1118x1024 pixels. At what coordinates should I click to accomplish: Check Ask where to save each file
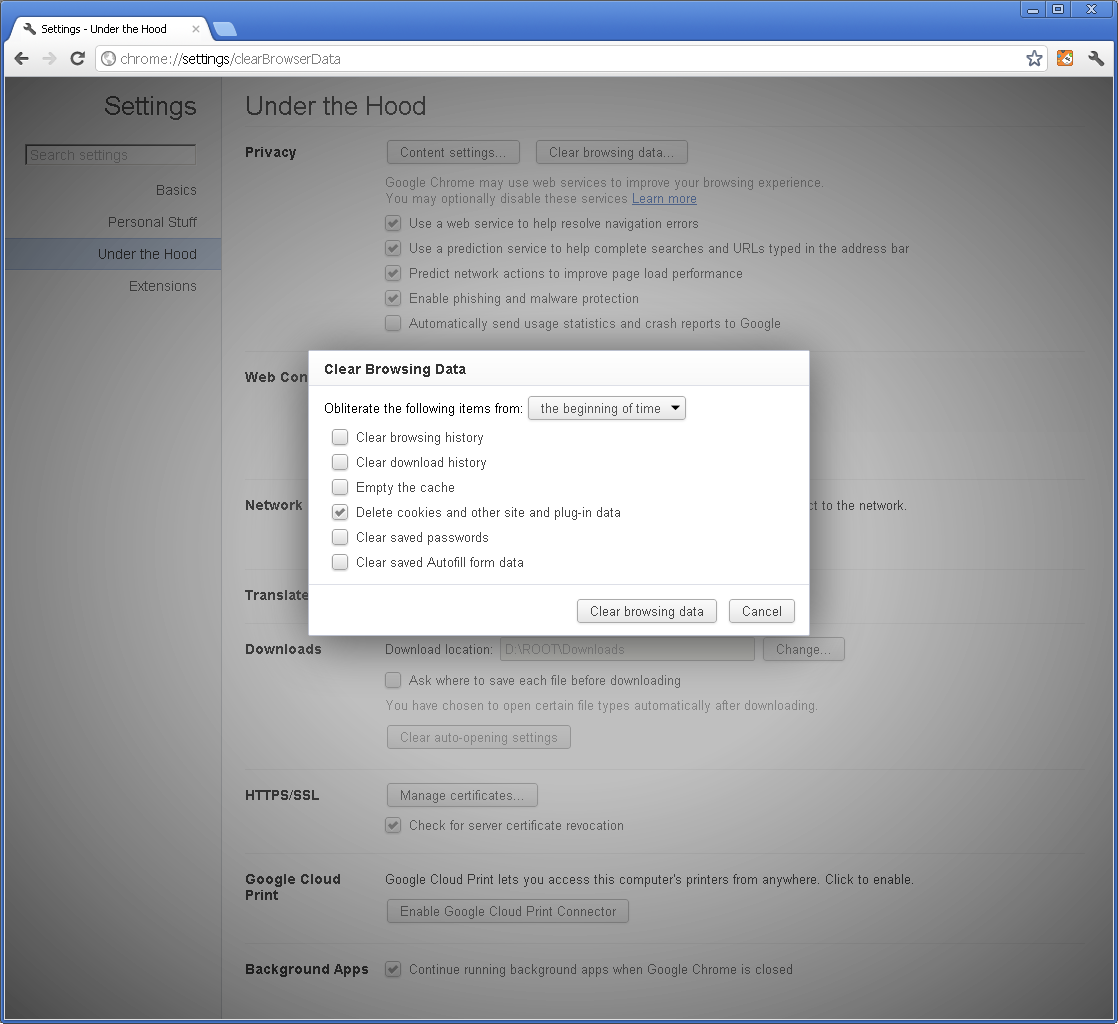[x=393, y=680]
